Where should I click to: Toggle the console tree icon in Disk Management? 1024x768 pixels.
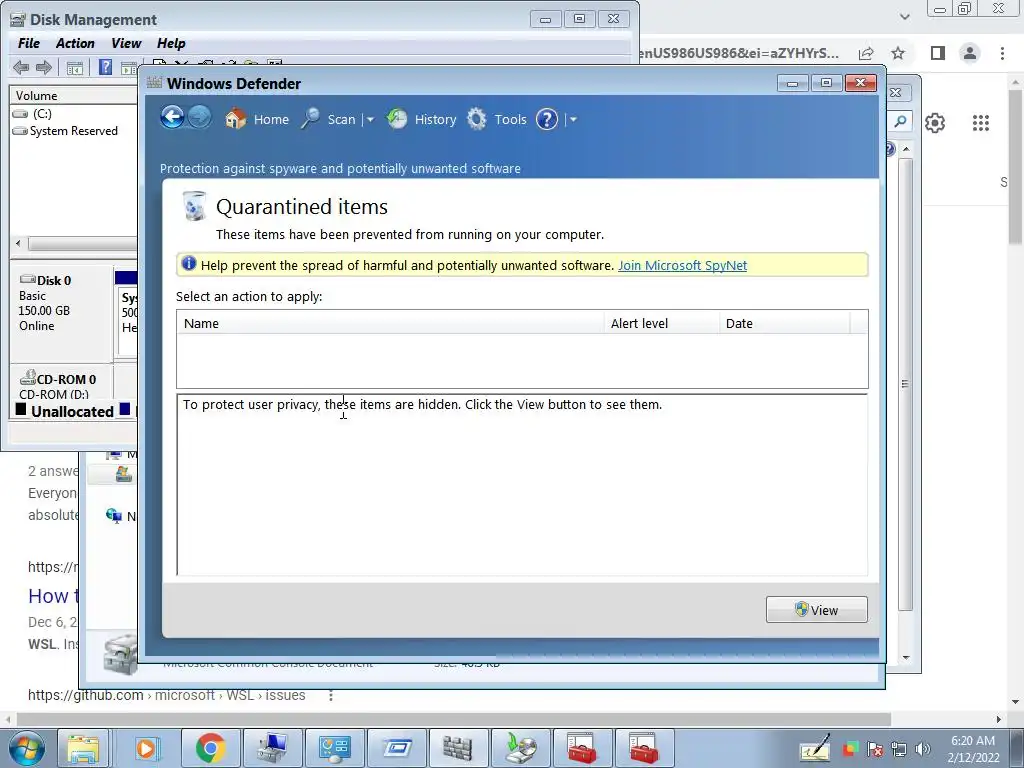tap(74, 67)
